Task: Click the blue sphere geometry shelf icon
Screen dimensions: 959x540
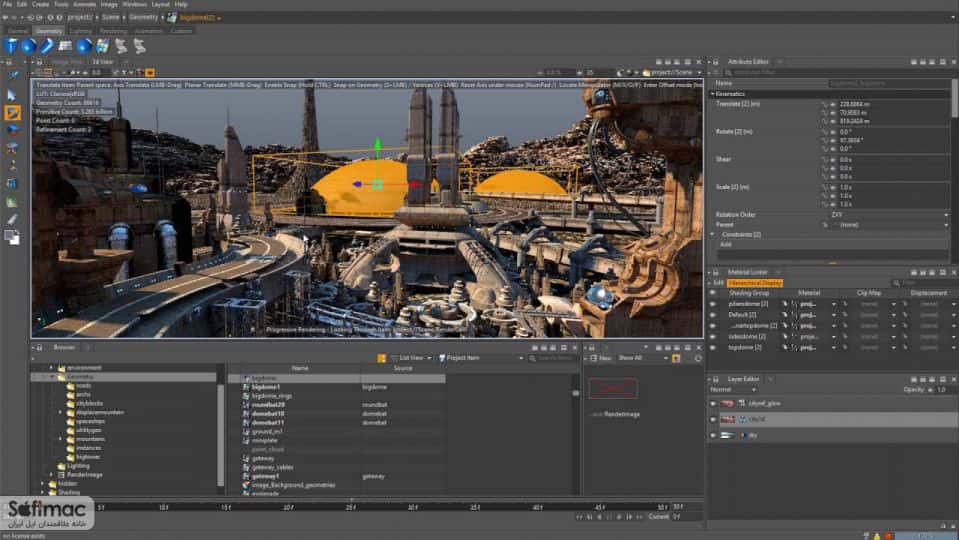Action: [29, 46]
